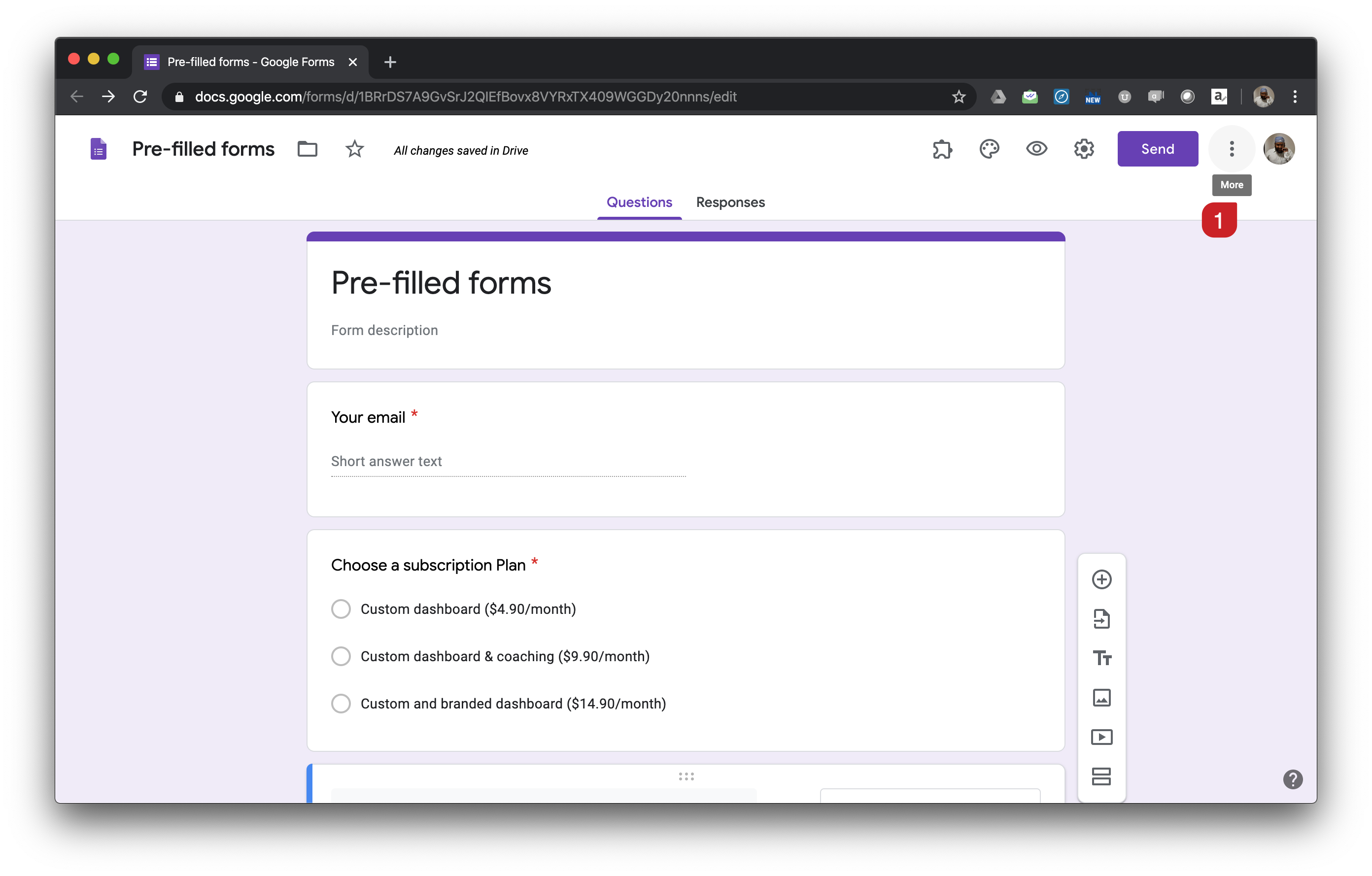Add title and description via Tt icon
Image resolution: width=1372 pixels, height=876 pixels.
(x=1101, y=658)
